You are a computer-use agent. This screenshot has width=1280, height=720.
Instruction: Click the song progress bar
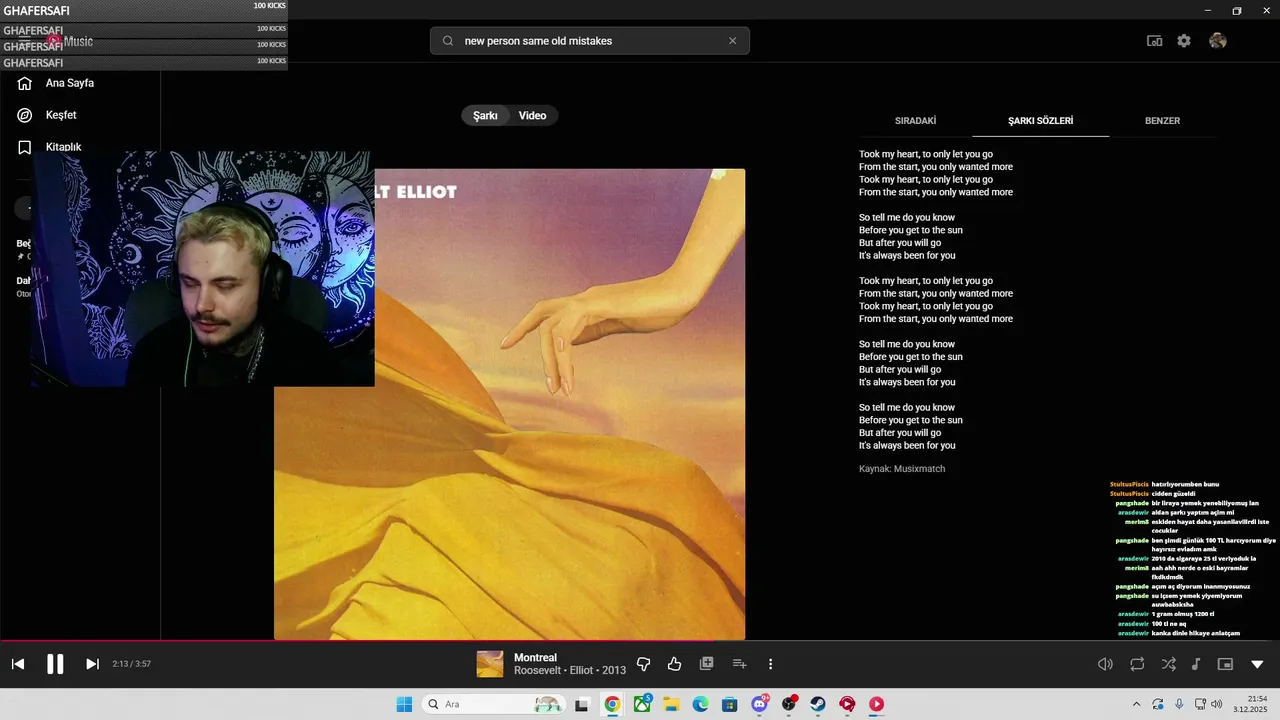(x=640, y=641)
